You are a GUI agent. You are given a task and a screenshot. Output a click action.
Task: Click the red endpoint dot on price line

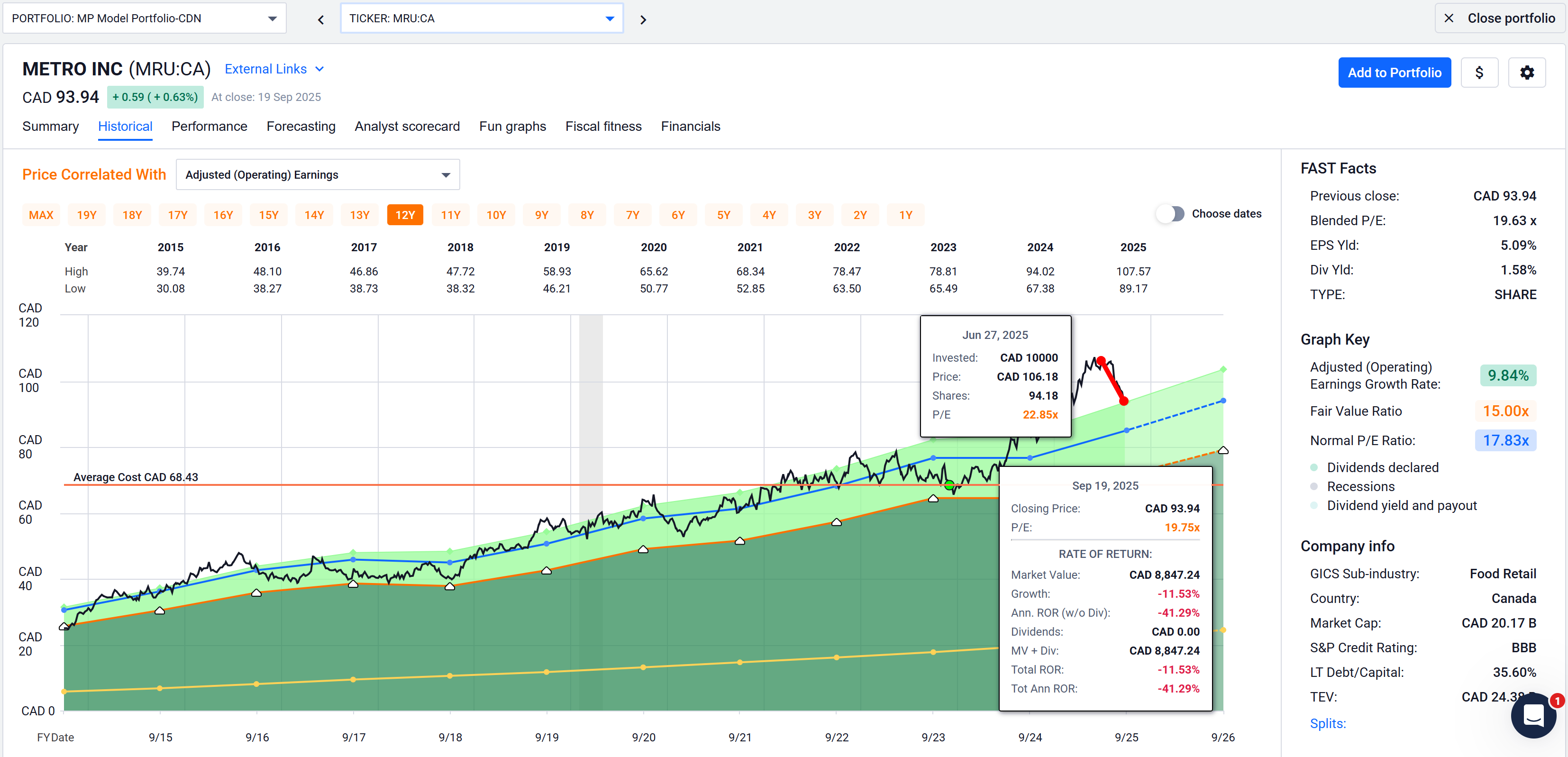[1124, 401]
